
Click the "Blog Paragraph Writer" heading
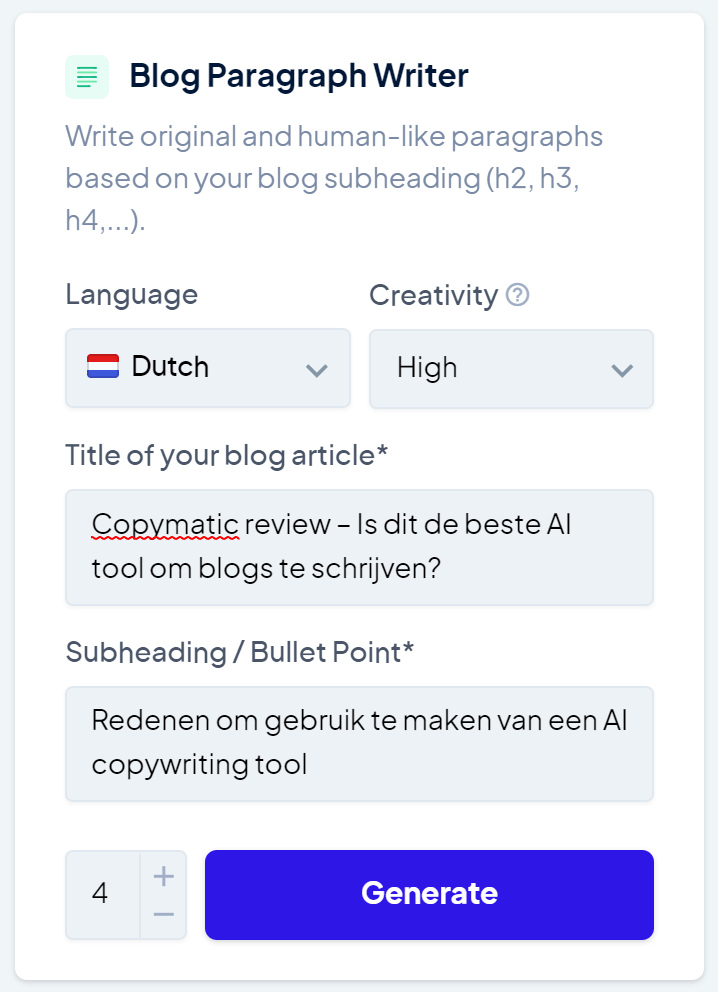click(x=298, y=76)
